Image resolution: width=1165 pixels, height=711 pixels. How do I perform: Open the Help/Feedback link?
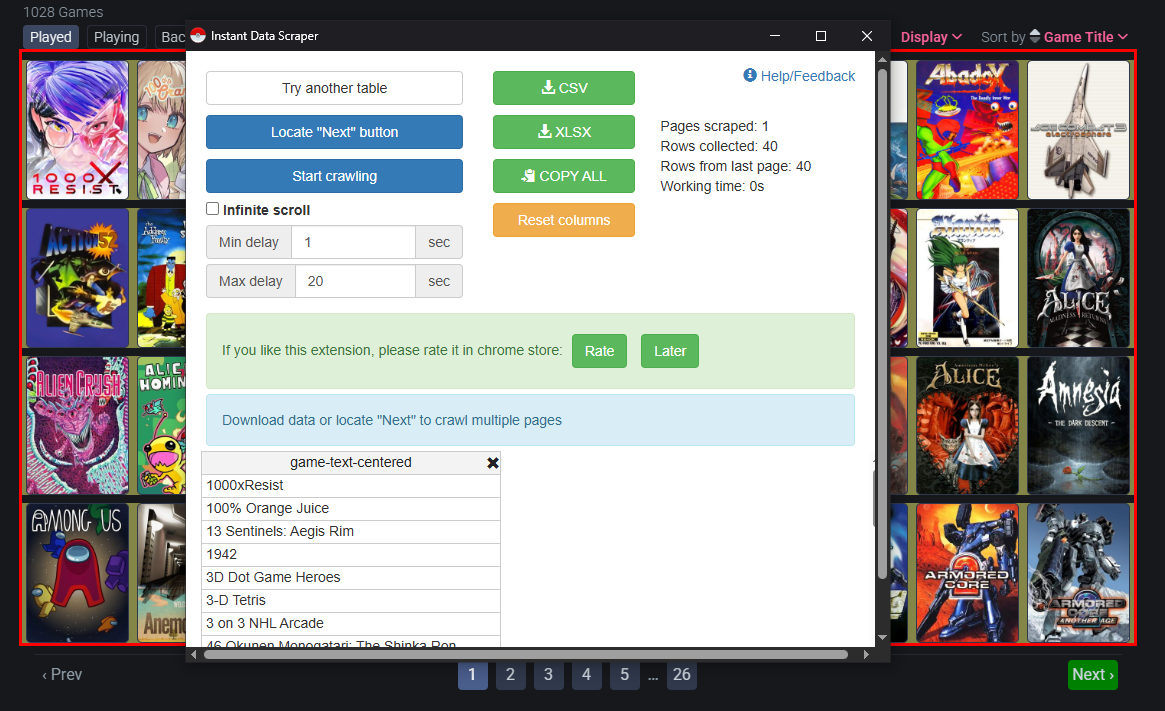click(x=808, y=76)
